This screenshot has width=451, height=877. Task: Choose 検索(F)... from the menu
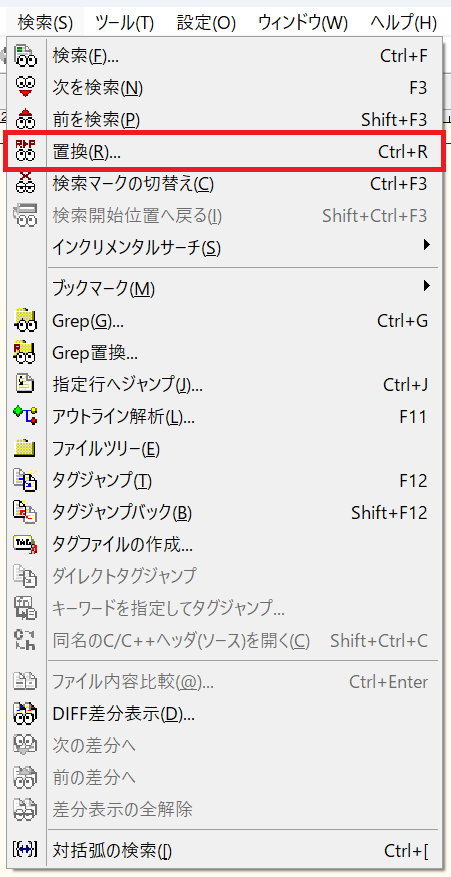click(226, 56)
